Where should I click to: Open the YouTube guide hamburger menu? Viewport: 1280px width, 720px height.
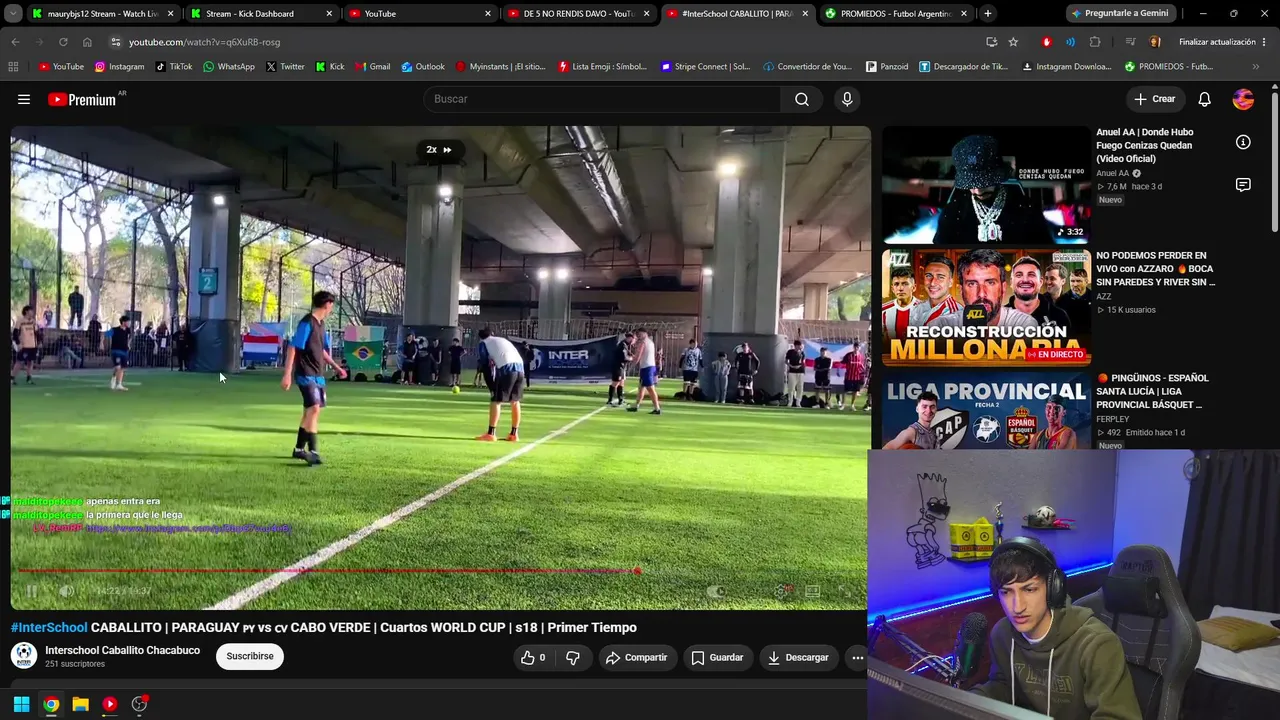24,99
